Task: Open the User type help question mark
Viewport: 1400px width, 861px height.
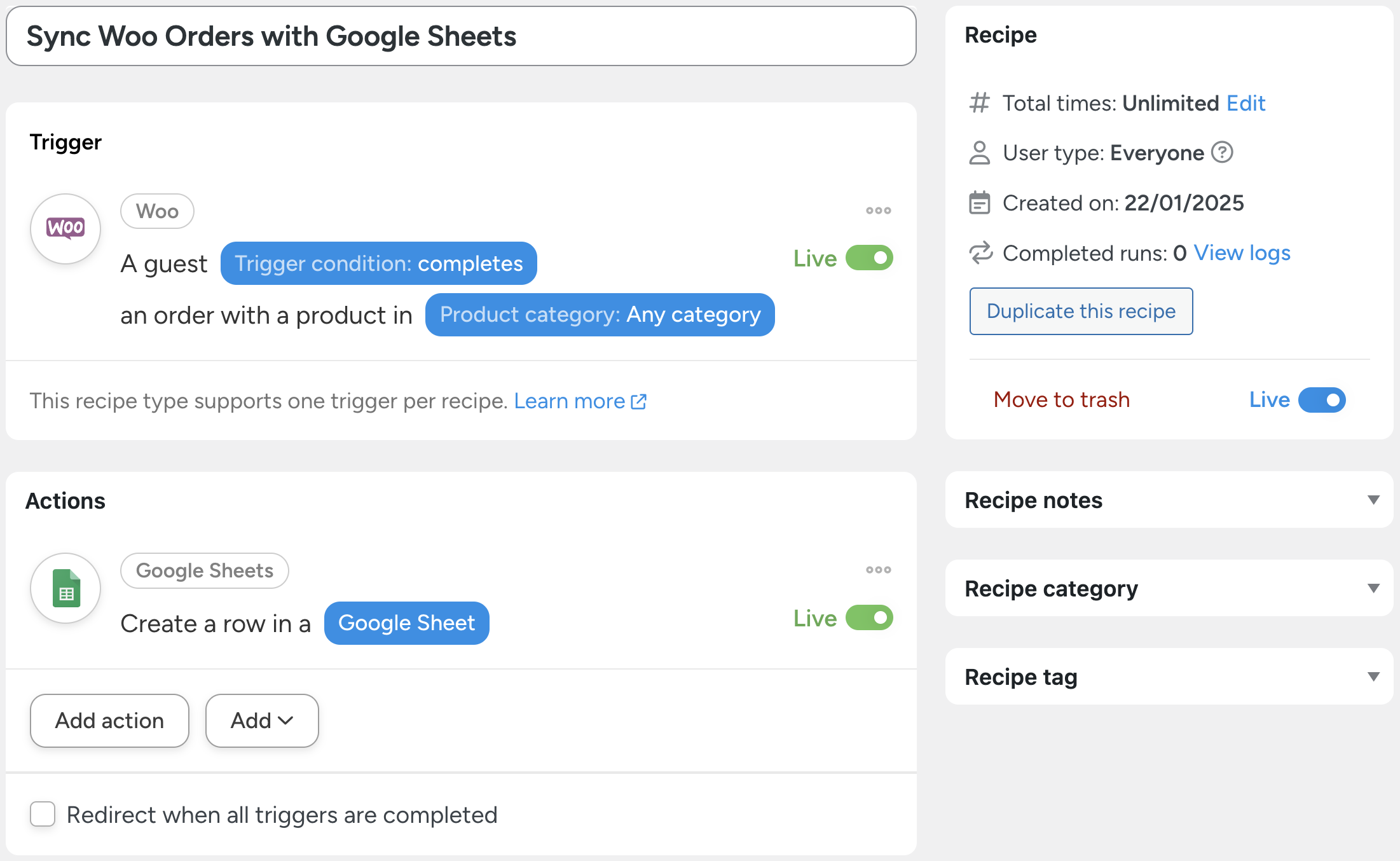Action: pos(1222,153)
